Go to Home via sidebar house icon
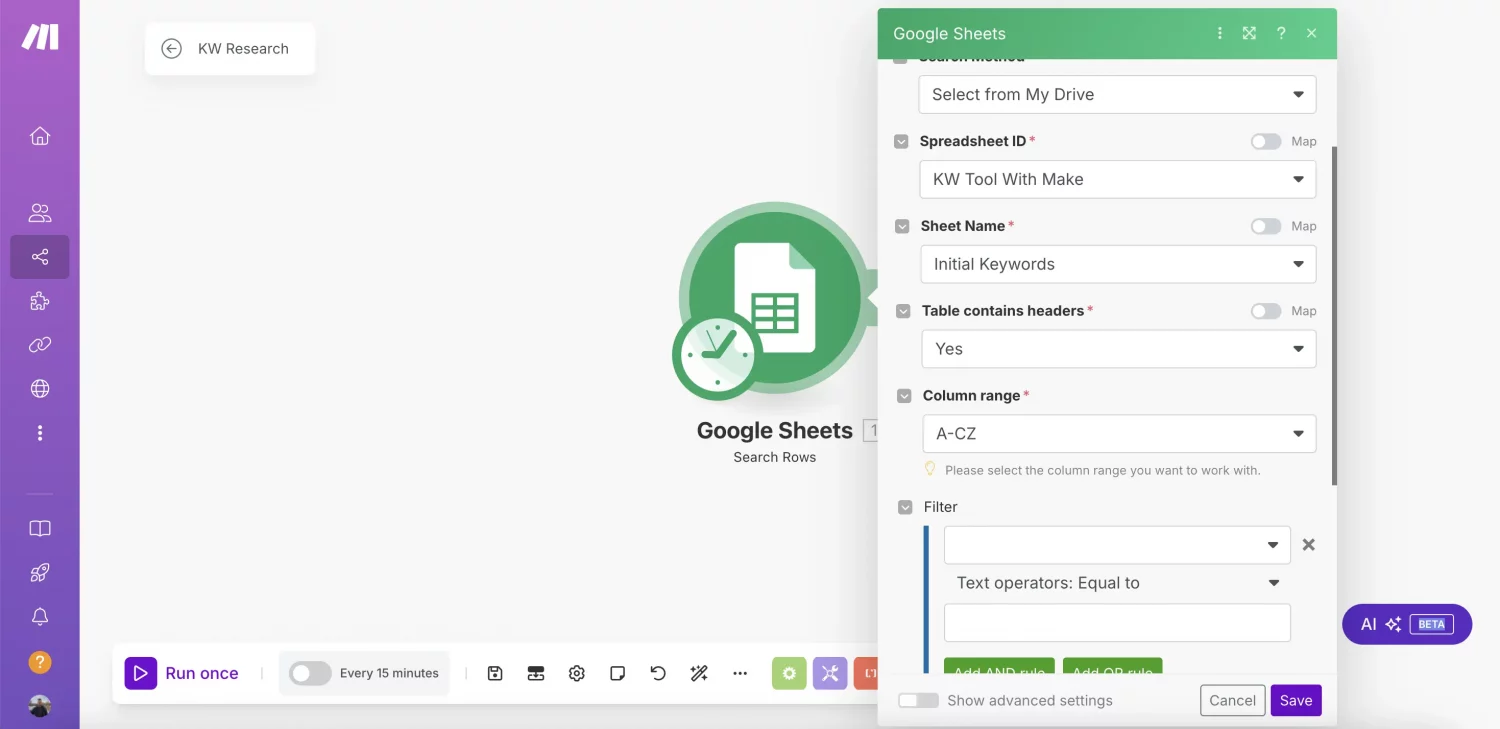Screen dimensions: 1500x729 (x=40, y=136)
